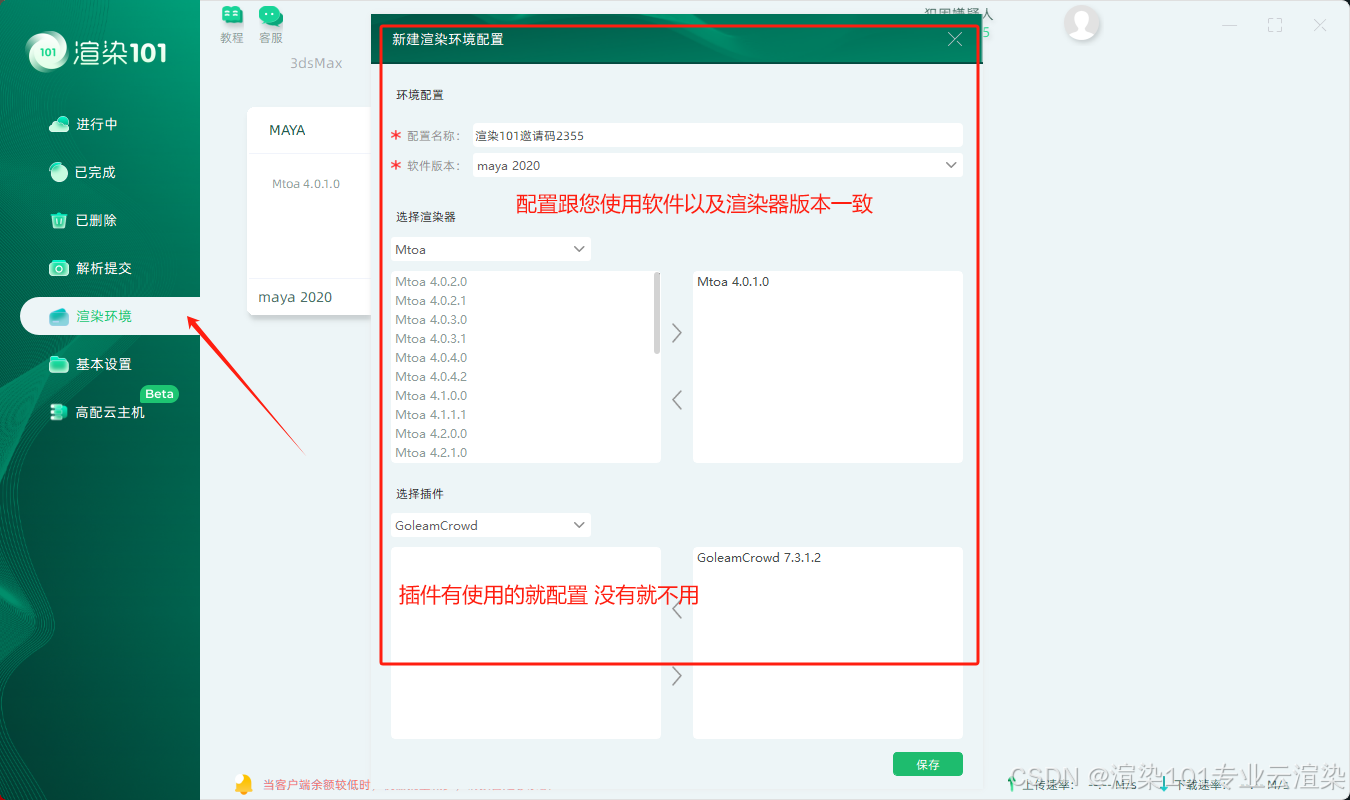Click the camera icon beside 解析提交
This screenshot has width=1350, height=800.
[59, 268]
